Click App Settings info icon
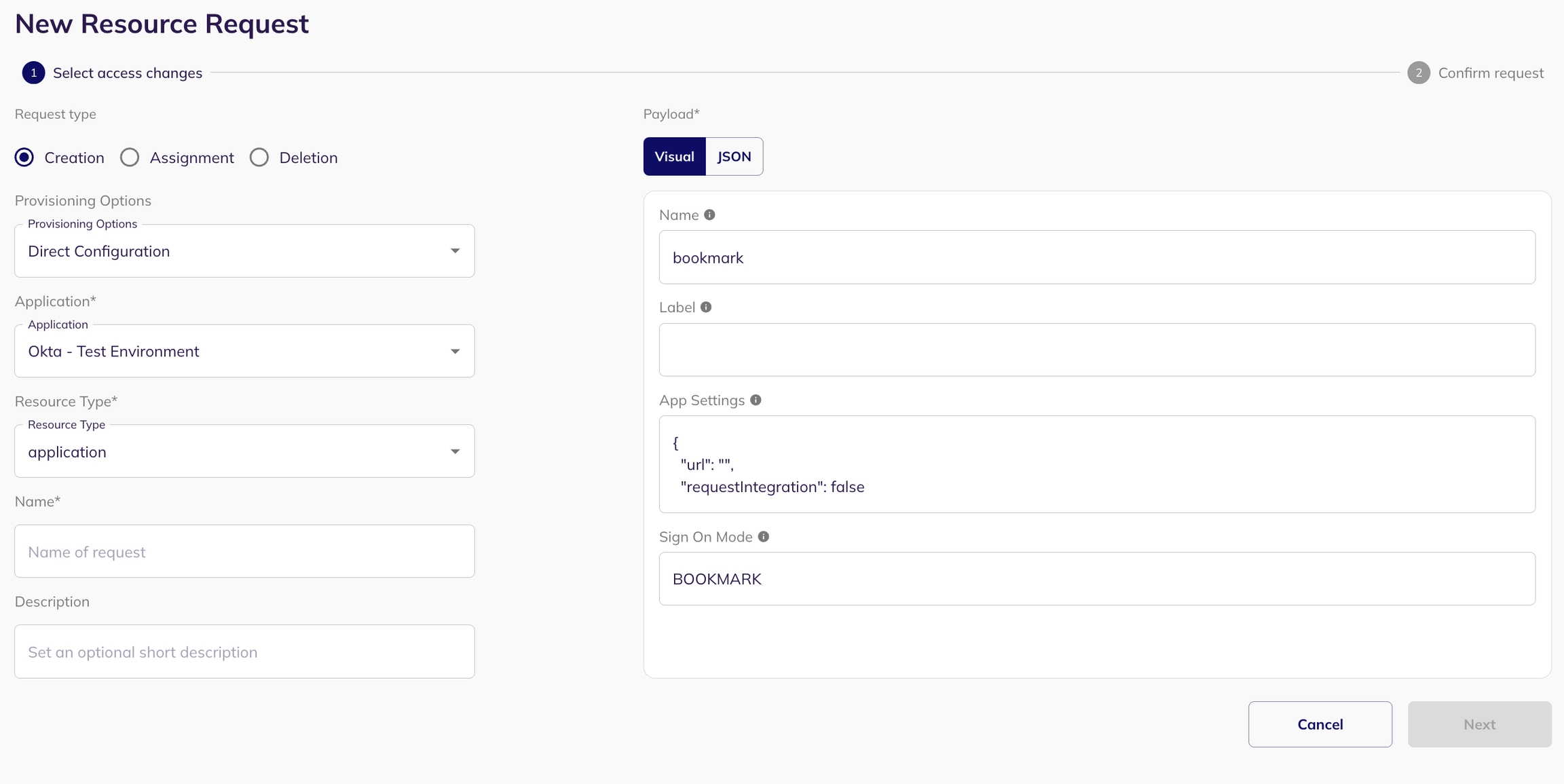Viewport: 1564px width, 784px height. [756, 400]
